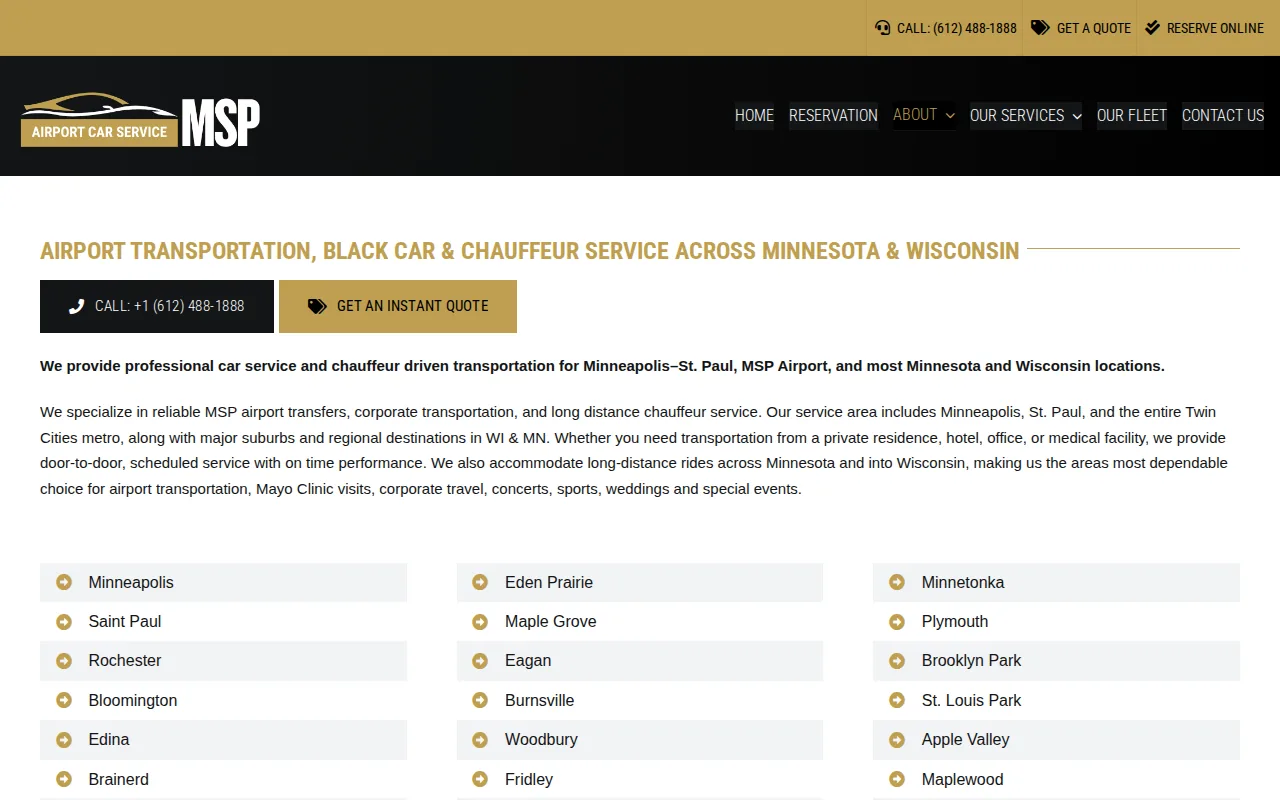1280x800 pixels.
Task: Click the arrow icon next to Minneapolis
Action: [x=64, y=582]
